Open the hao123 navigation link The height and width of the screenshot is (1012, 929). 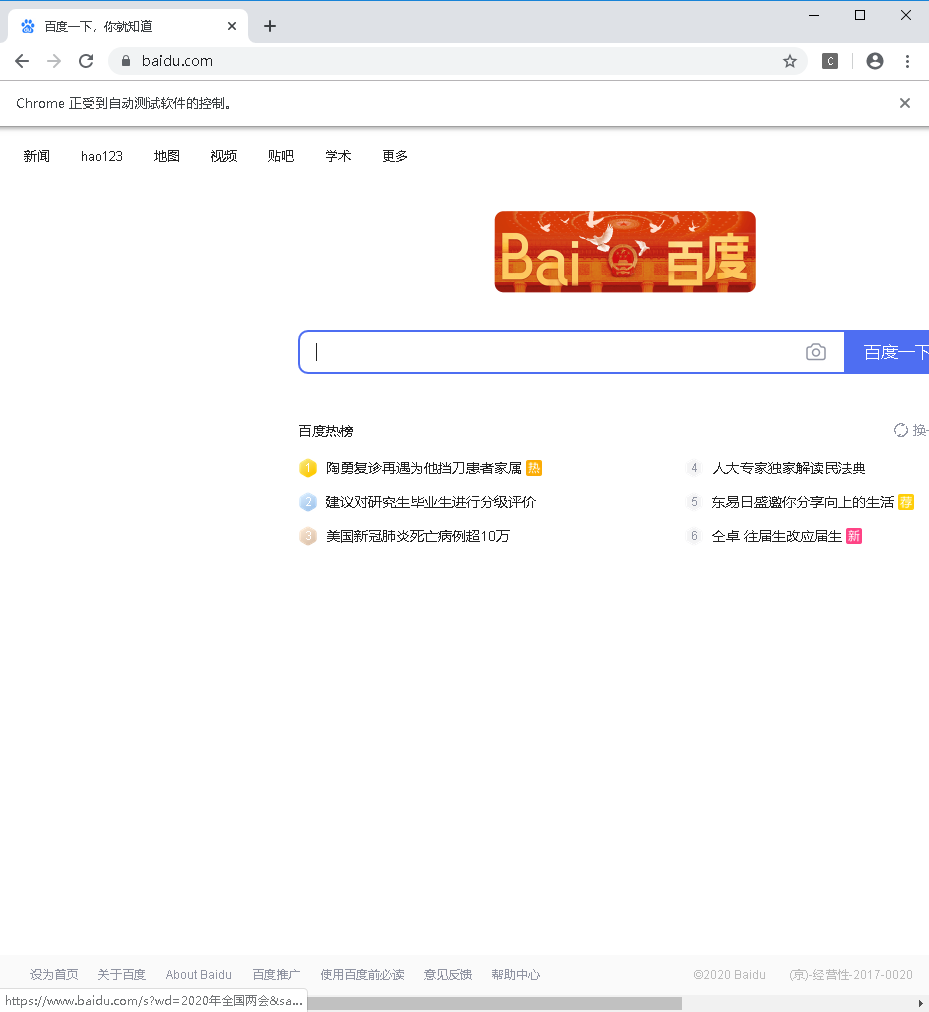coord(102,156)
